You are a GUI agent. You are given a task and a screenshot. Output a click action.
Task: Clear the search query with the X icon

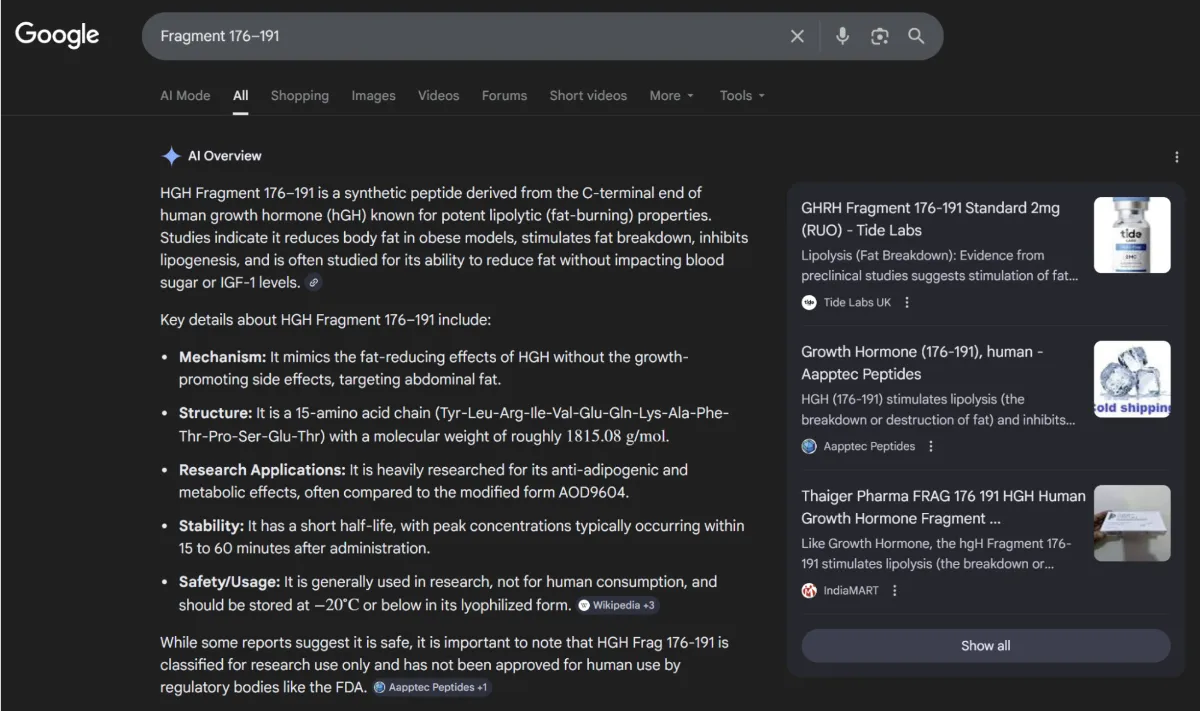click(x=797, y=35)
